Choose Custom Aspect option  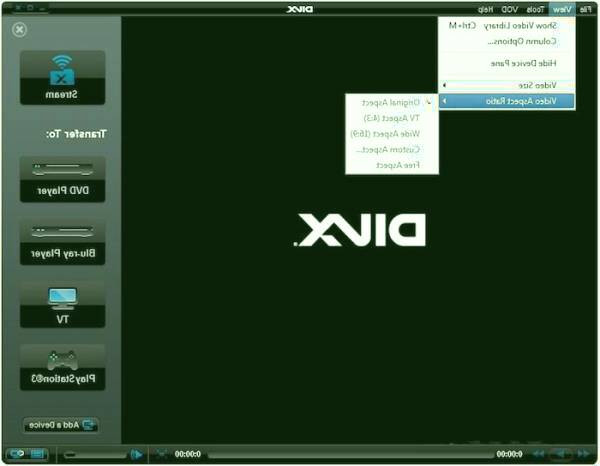click(x=392, y=150)
